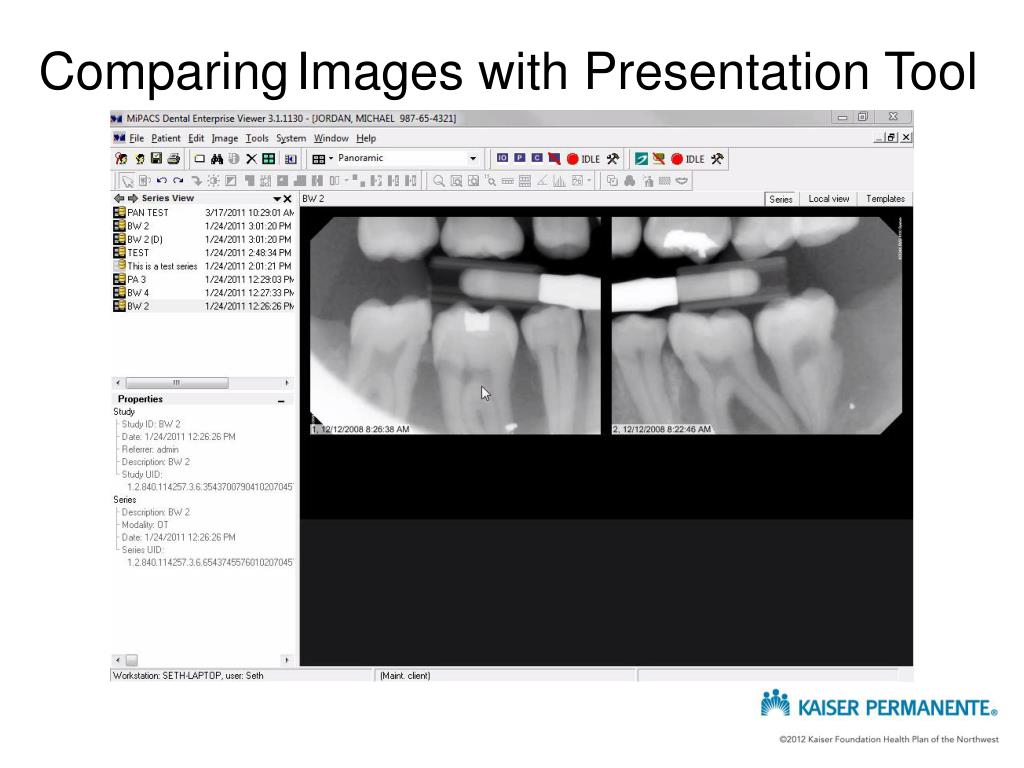
Task: Open the Image menu
Action: tap(225, 138)
